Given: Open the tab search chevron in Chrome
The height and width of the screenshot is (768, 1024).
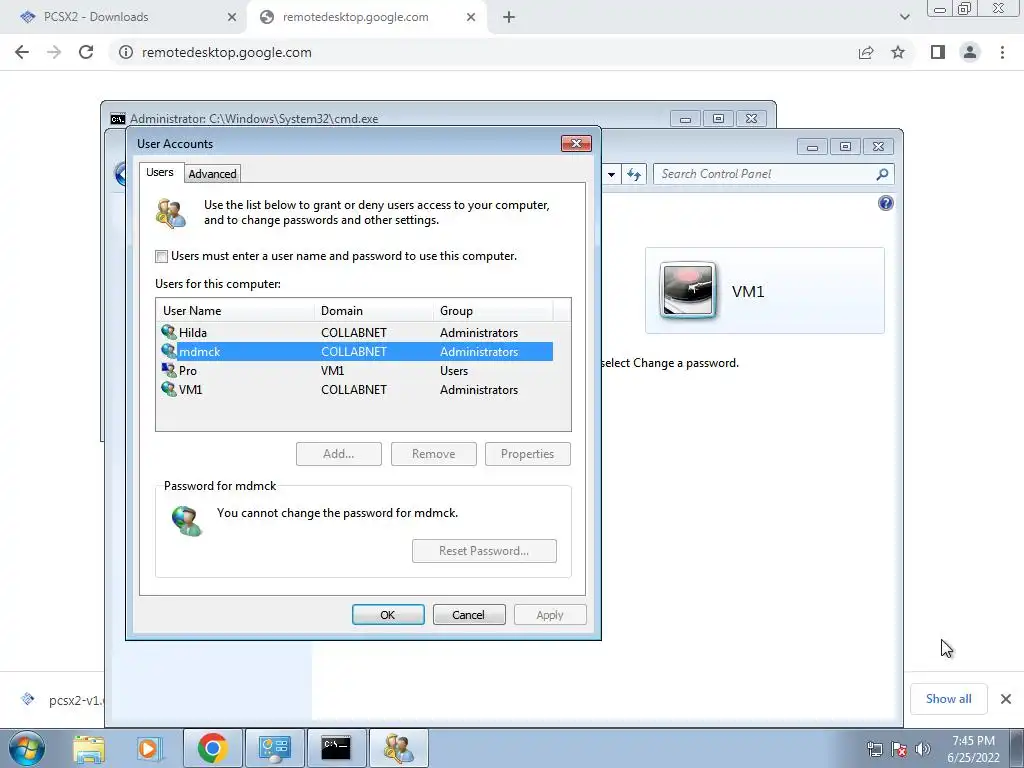Looking at the screenshot, I should click(x=904, y=17).
